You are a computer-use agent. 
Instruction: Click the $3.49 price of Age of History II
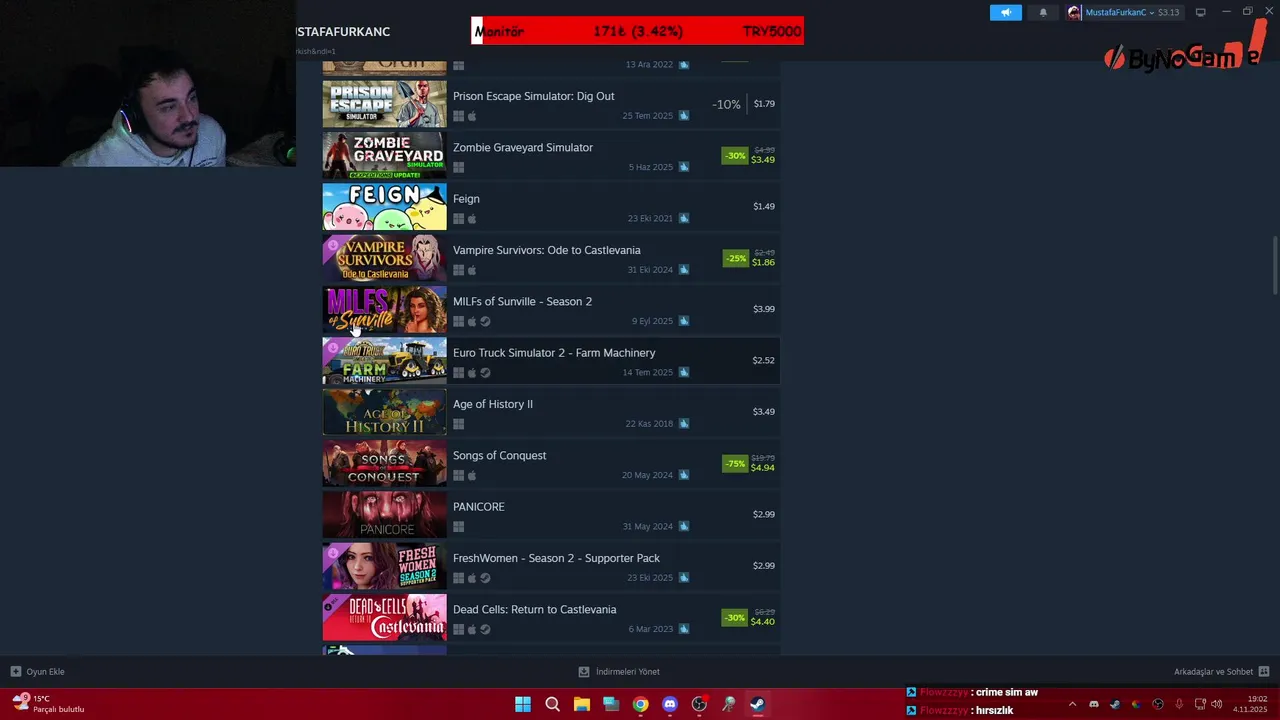click(764, 412)
